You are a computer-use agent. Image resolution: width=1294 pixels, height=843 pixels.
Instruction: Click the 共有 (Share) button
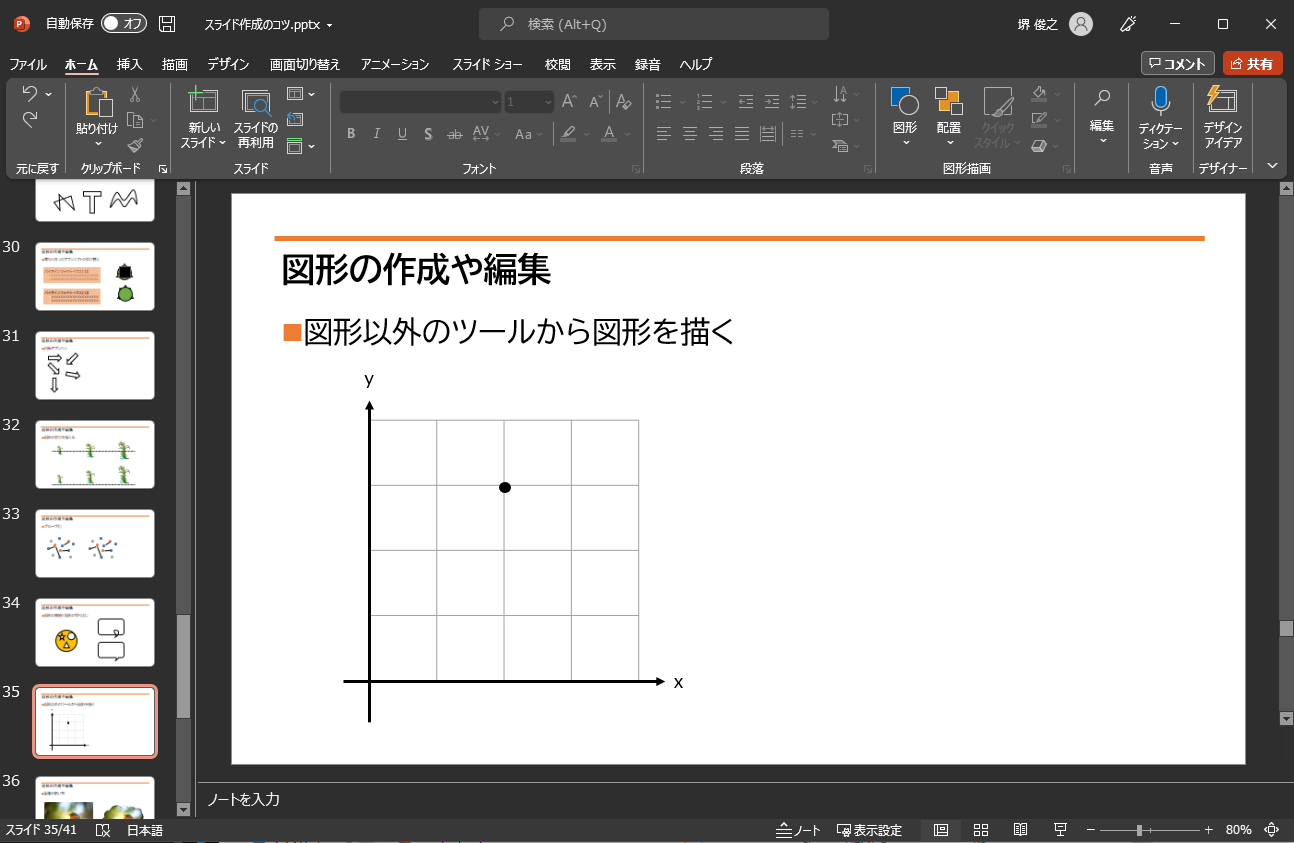(x=1252, y=63)
